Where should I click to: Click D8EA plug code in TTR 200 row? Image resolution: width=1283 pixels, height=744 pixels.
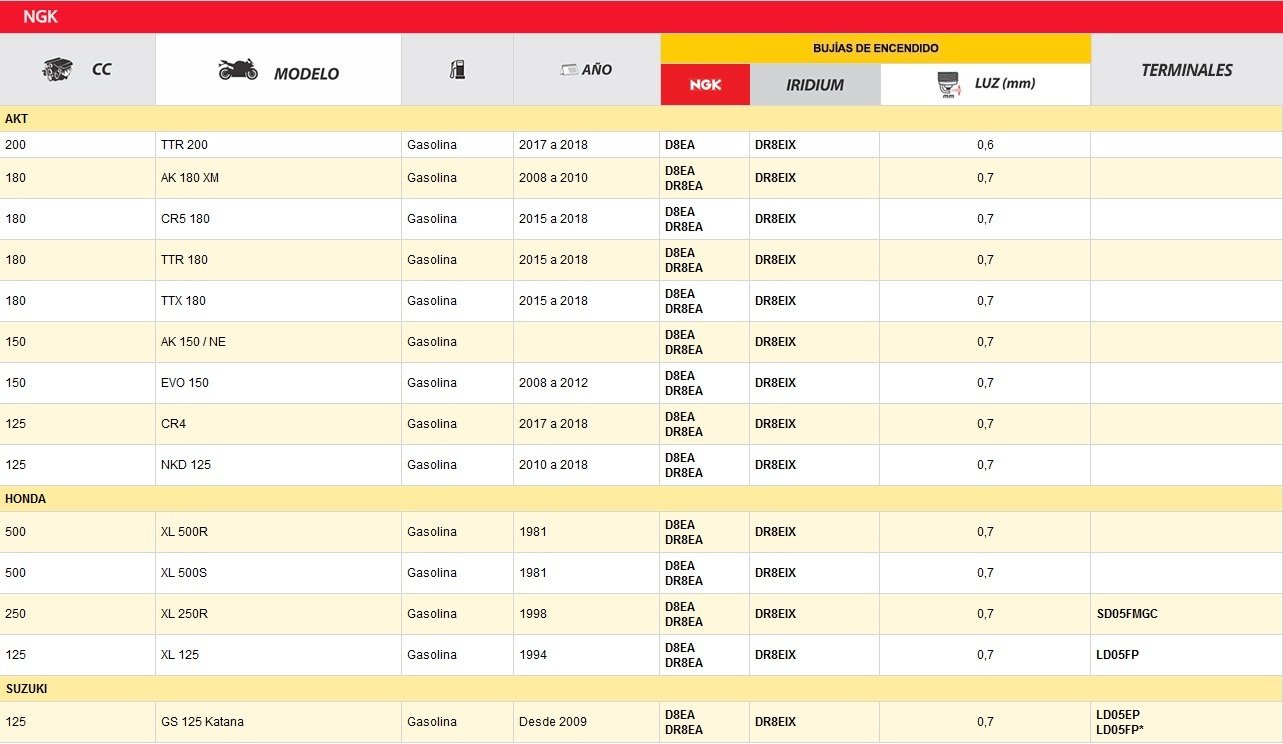coord(680,145)
